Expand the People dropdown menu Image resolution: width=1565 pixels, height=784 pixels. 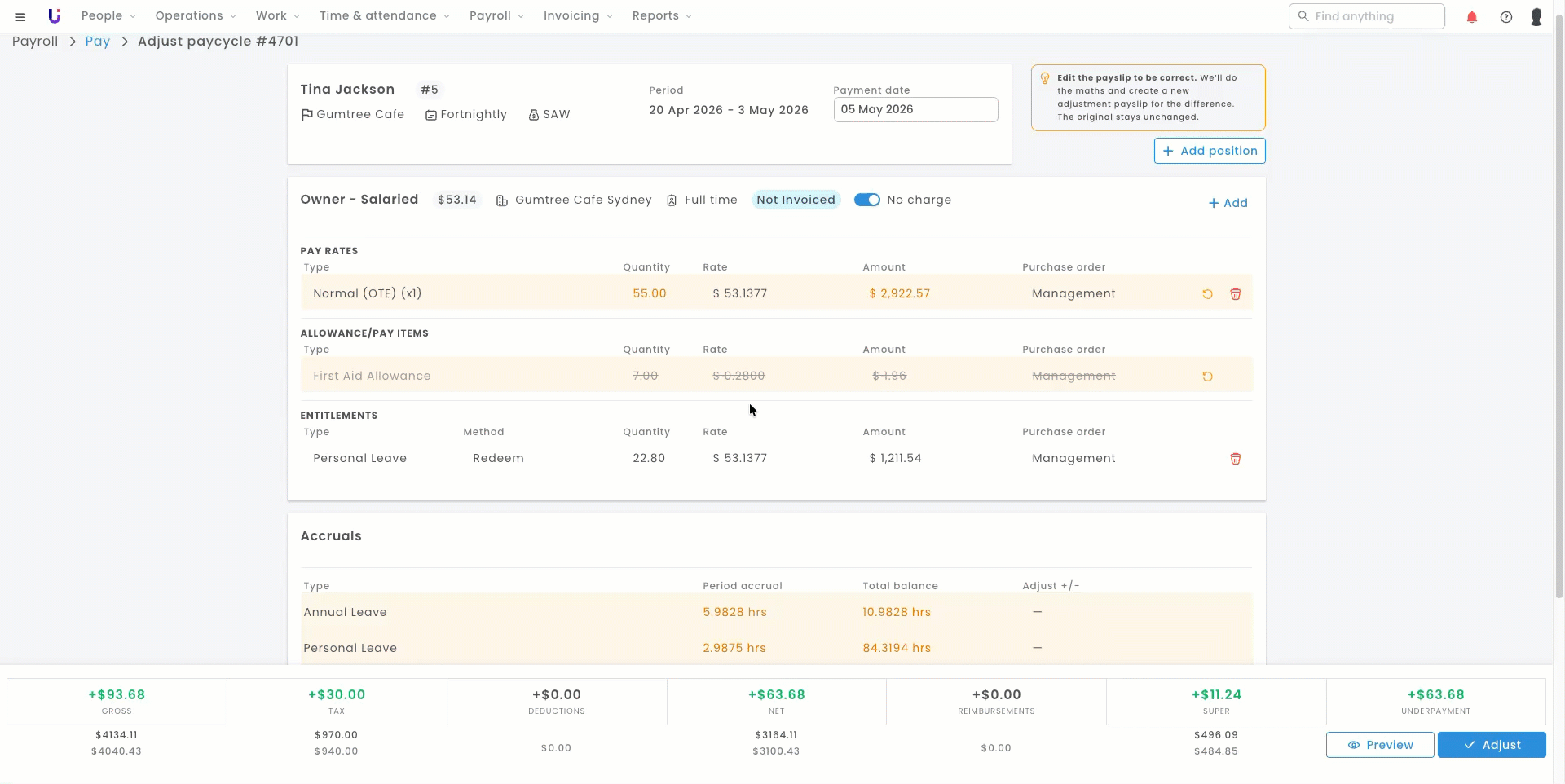click(108, 15)
